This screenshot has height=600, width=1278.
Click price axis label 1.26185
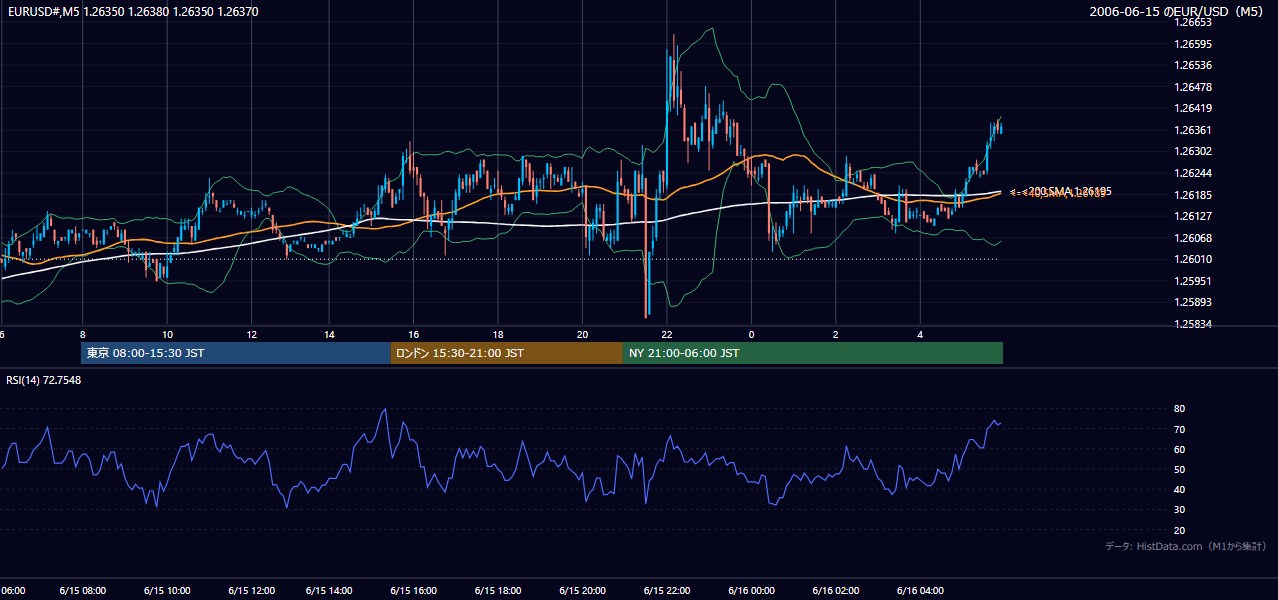[1194, 195]
